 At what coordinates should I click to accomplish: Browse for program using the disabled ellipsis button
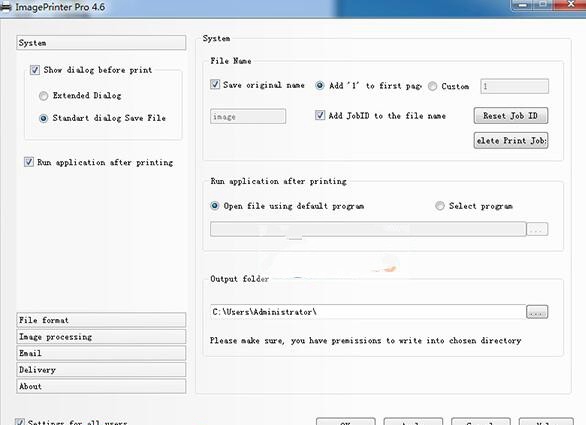(x=537, y=229)
